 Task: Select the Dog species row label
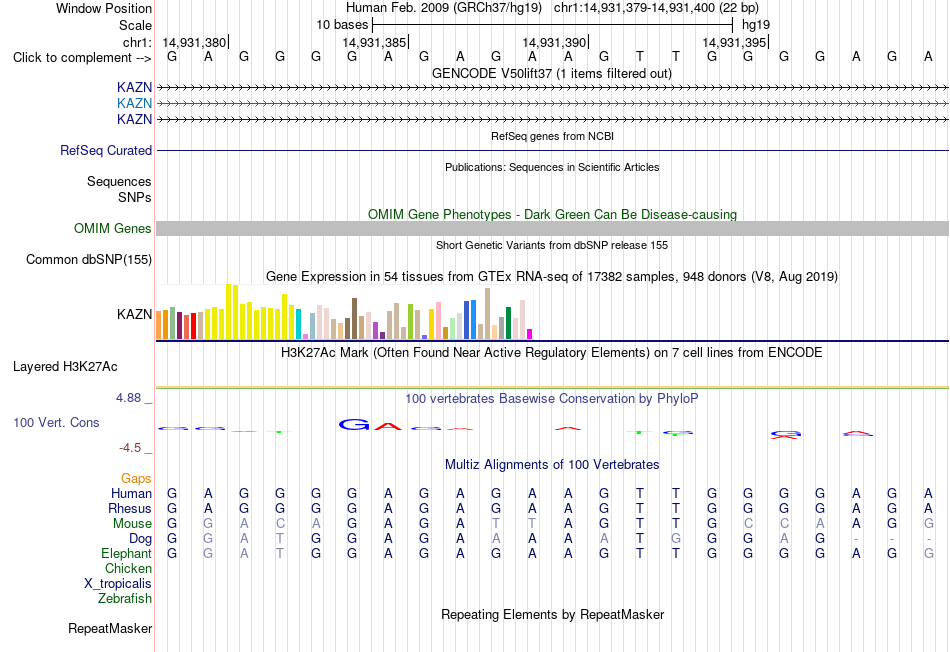pos(141,538)
